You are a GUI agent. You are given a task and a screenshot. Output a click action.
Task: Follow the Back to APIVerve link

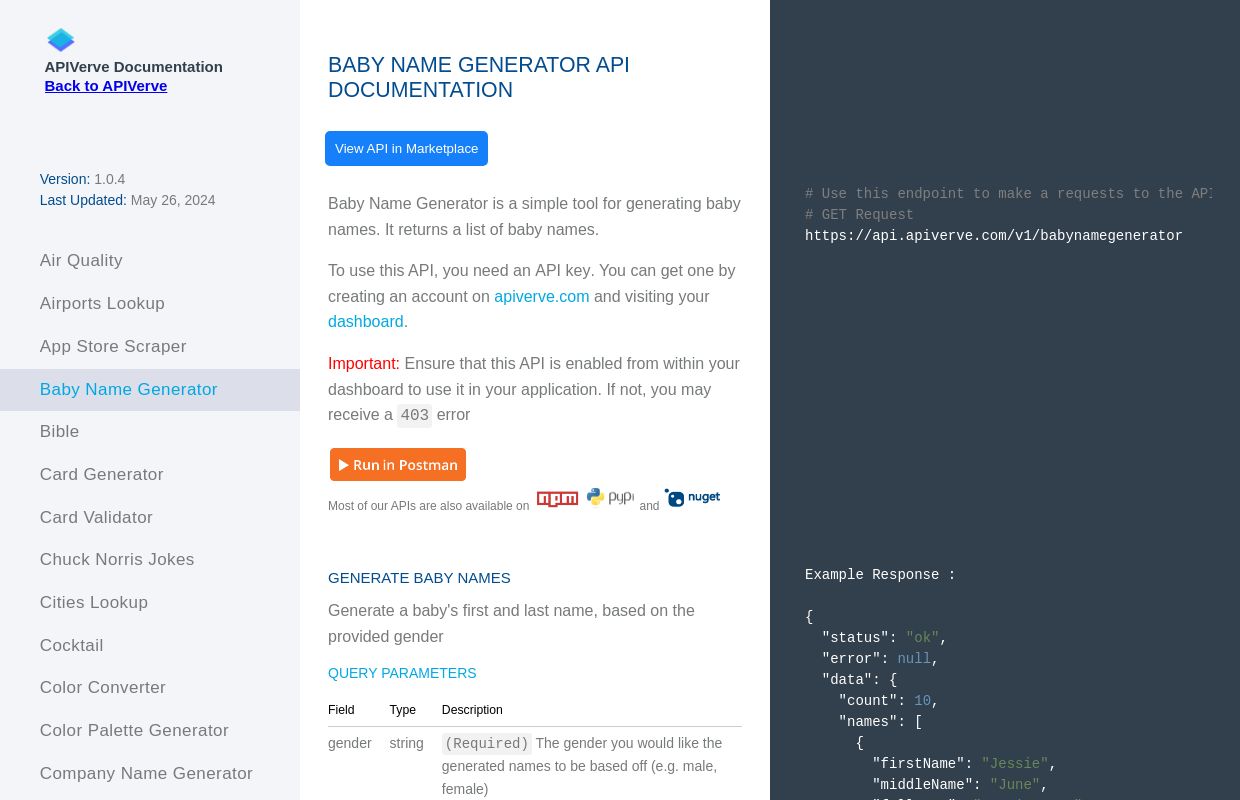[x=106, y=86]
